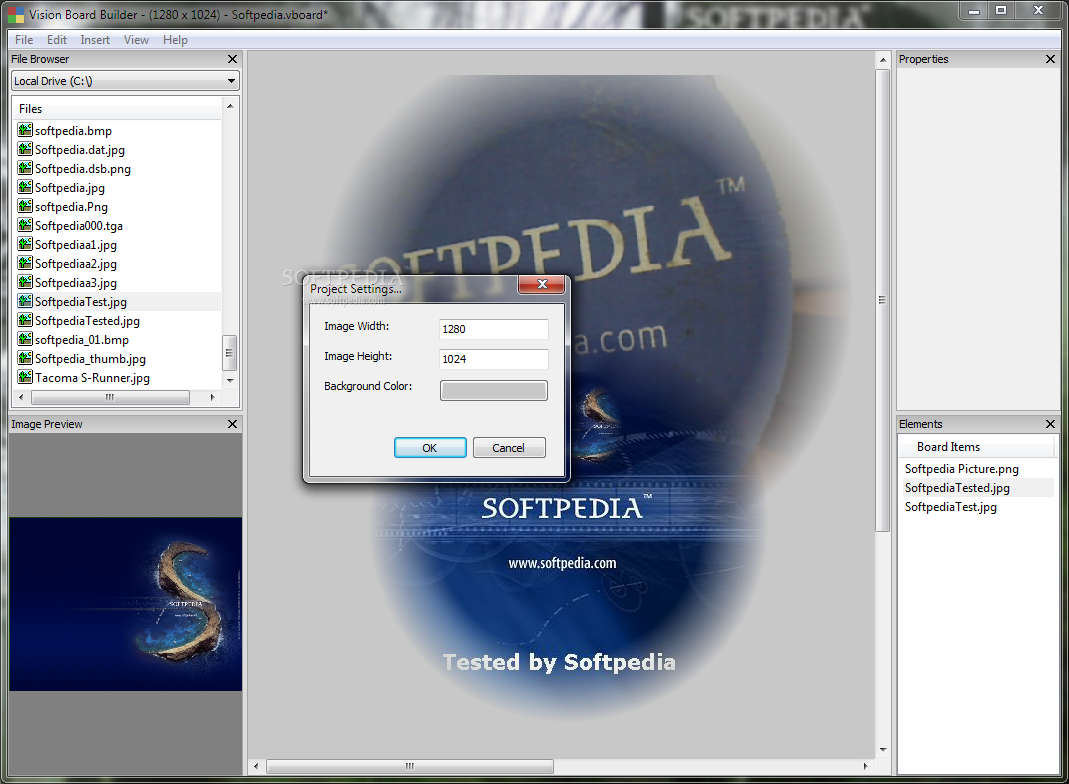Click the Tacoma S-Runner.jpg file icon
Screen dimensions: 1069x784
pyautogui.click(x=25, y=377)
